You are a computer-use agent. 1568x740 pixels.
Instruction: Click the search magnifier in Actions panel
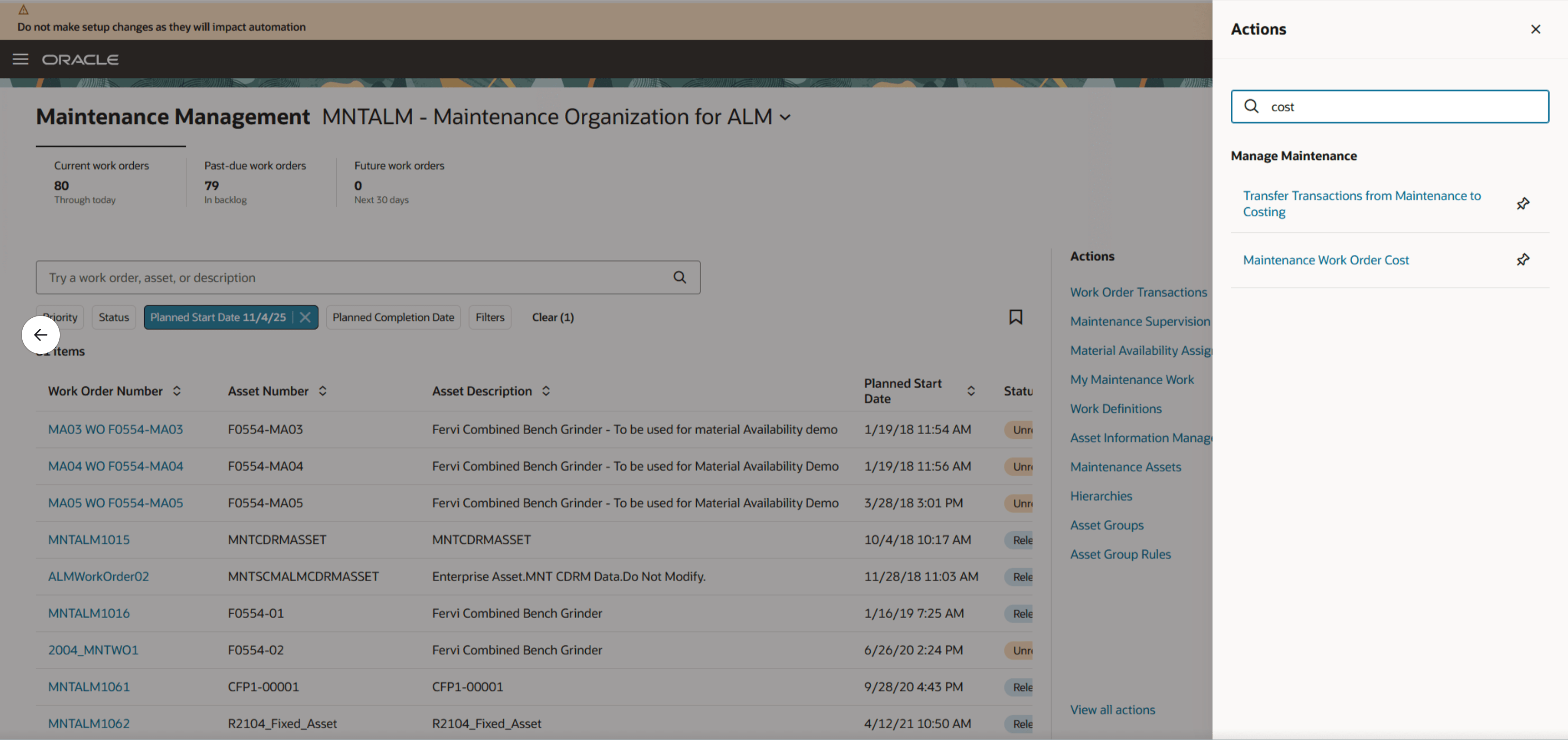point(1252,107)
